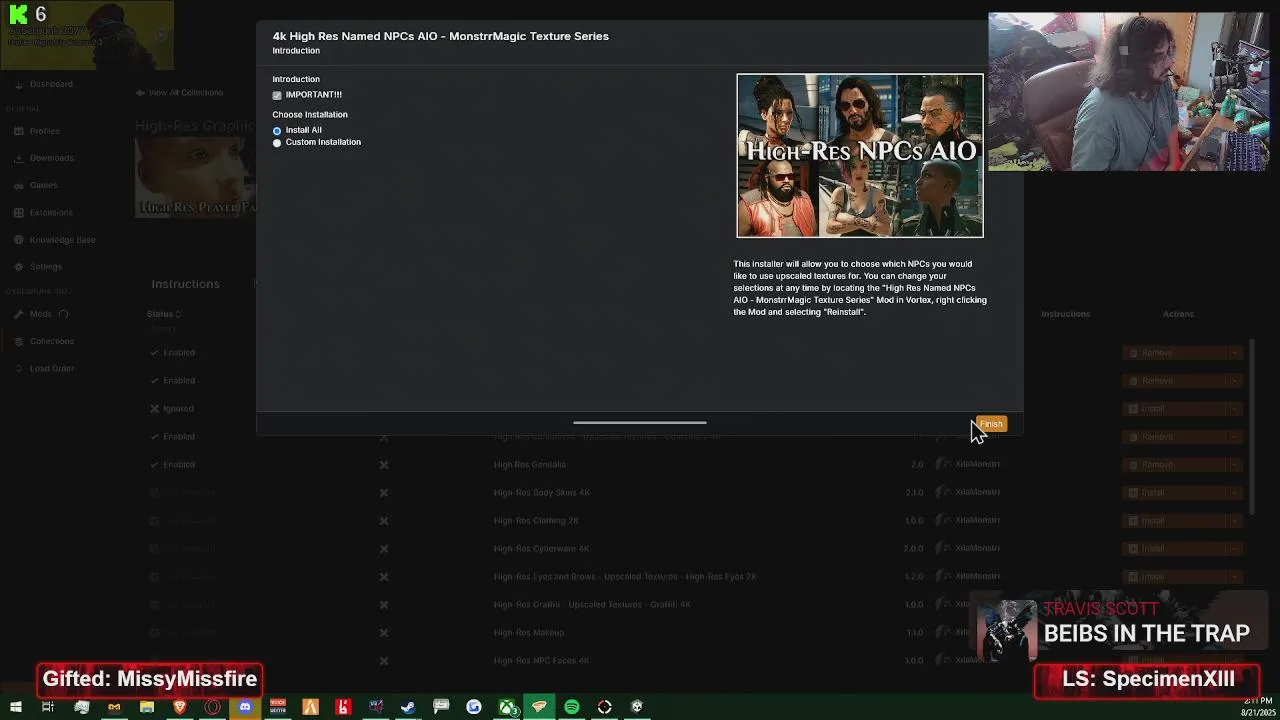
Task: Click the High-Res NPC Faces 4K row name
Action: click(x=541, y=661)
